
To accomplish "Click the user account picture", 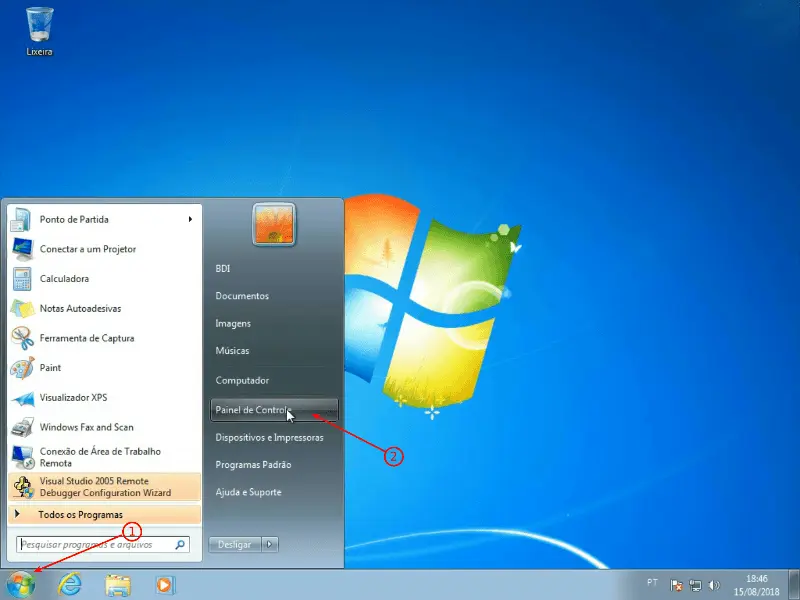I will (x=274, y=224).
